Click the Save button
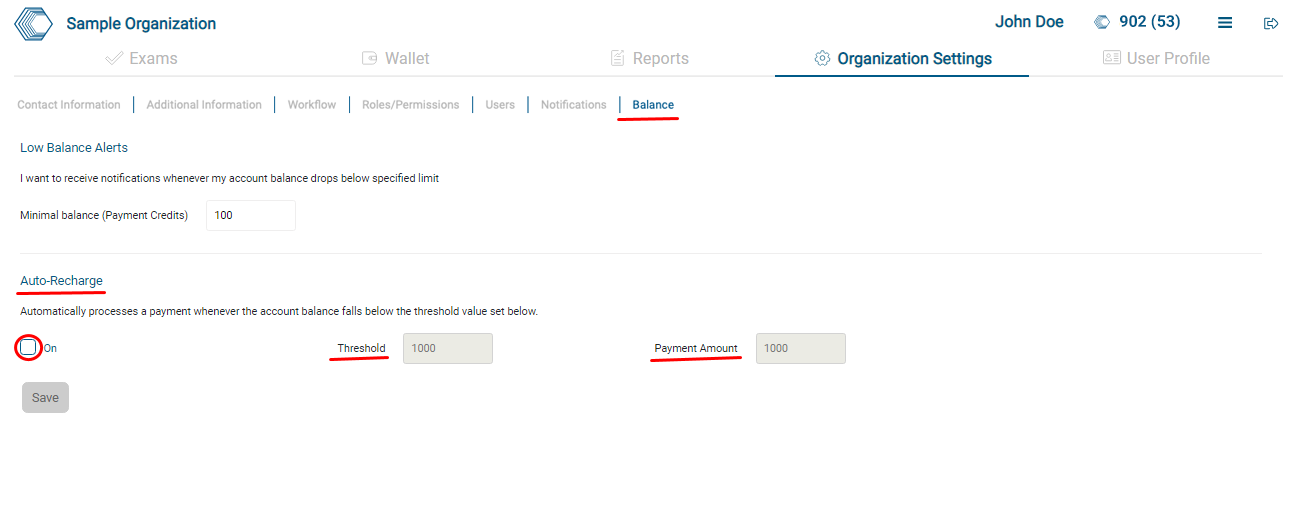Viewport: 1295px width, 528px height. [x=45, y=397]
